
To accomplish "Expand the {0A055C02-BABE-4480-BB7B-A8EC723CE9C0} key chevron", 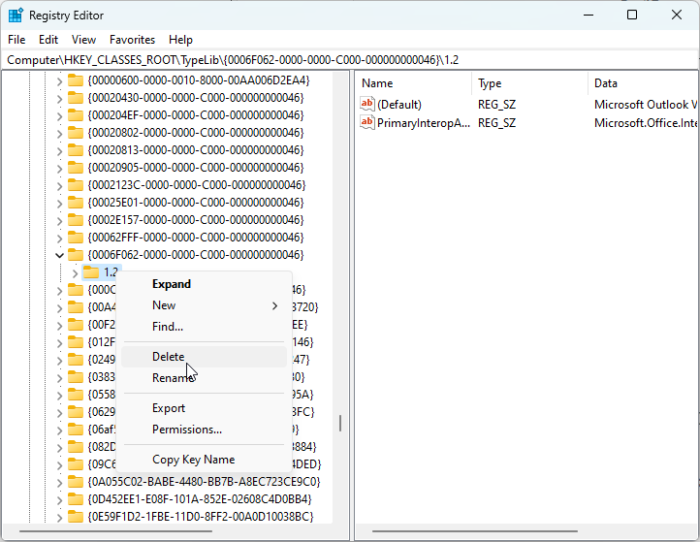I will [x=59, y=483].
